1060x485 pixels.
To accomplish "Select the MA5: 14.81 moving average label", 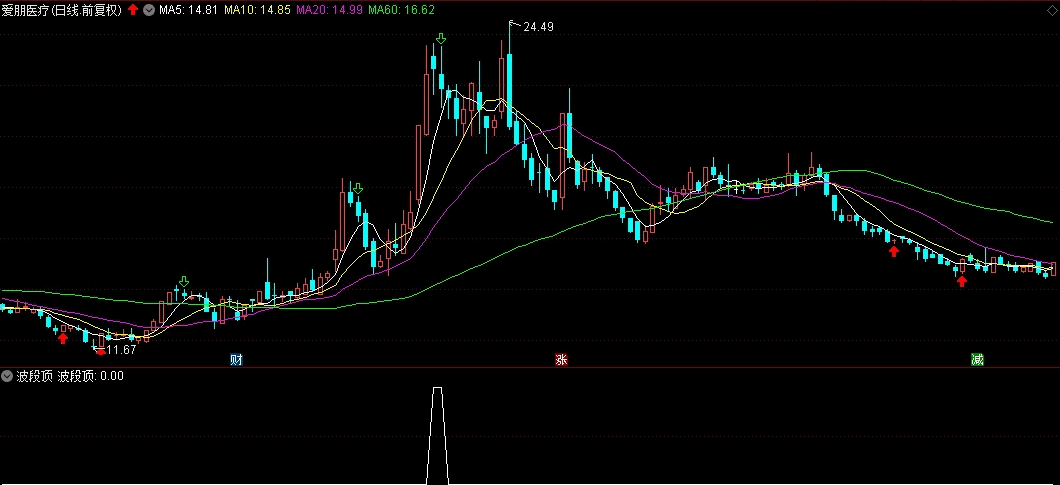I will (188, 9).
